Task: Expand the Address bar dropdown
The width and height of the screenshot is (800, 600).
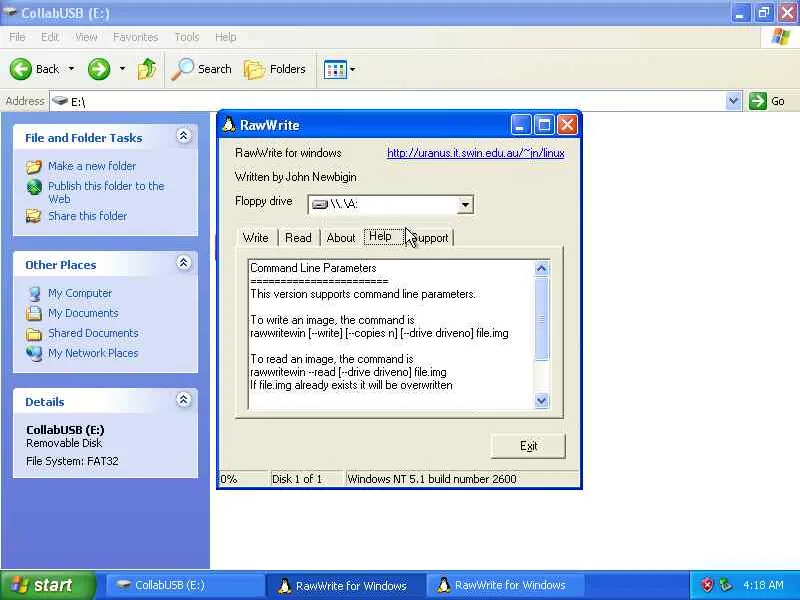Action: (733, 101)
